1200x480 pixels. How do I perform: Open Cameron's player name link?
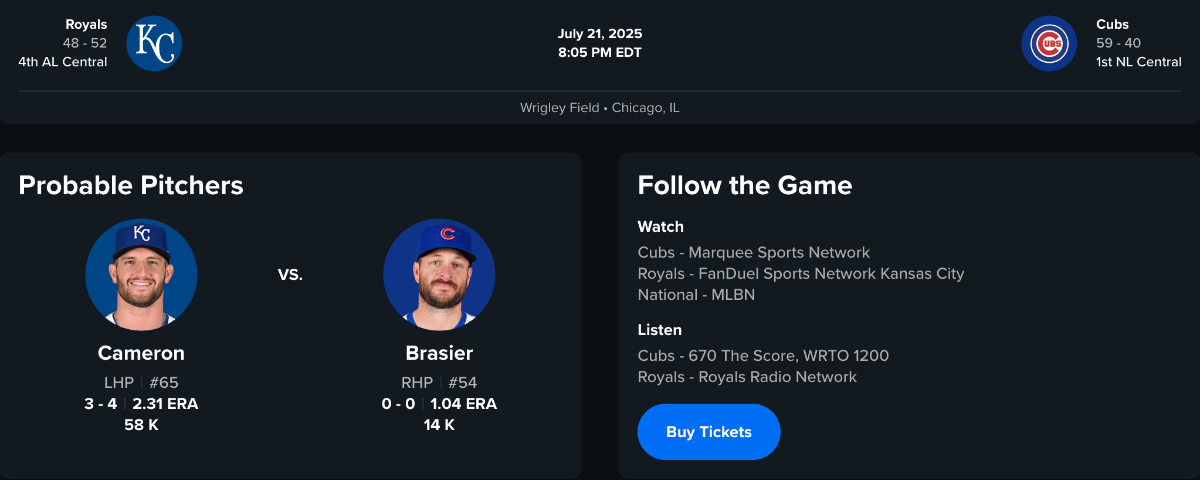(x=141, y=353)
